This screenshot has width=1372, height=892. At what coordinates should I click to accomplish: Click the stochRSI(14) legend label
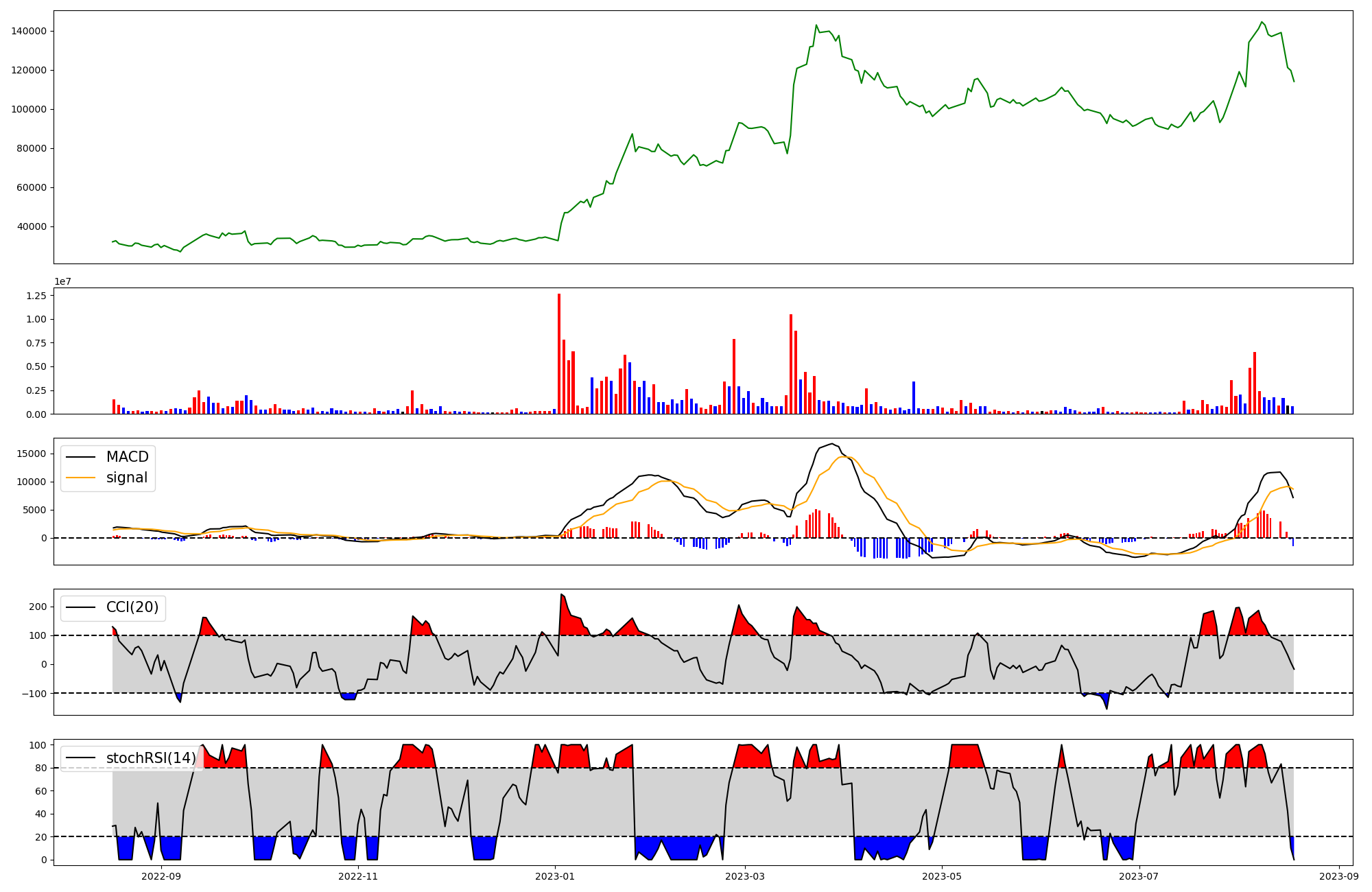pyautogui.click(x=150, y=758)
